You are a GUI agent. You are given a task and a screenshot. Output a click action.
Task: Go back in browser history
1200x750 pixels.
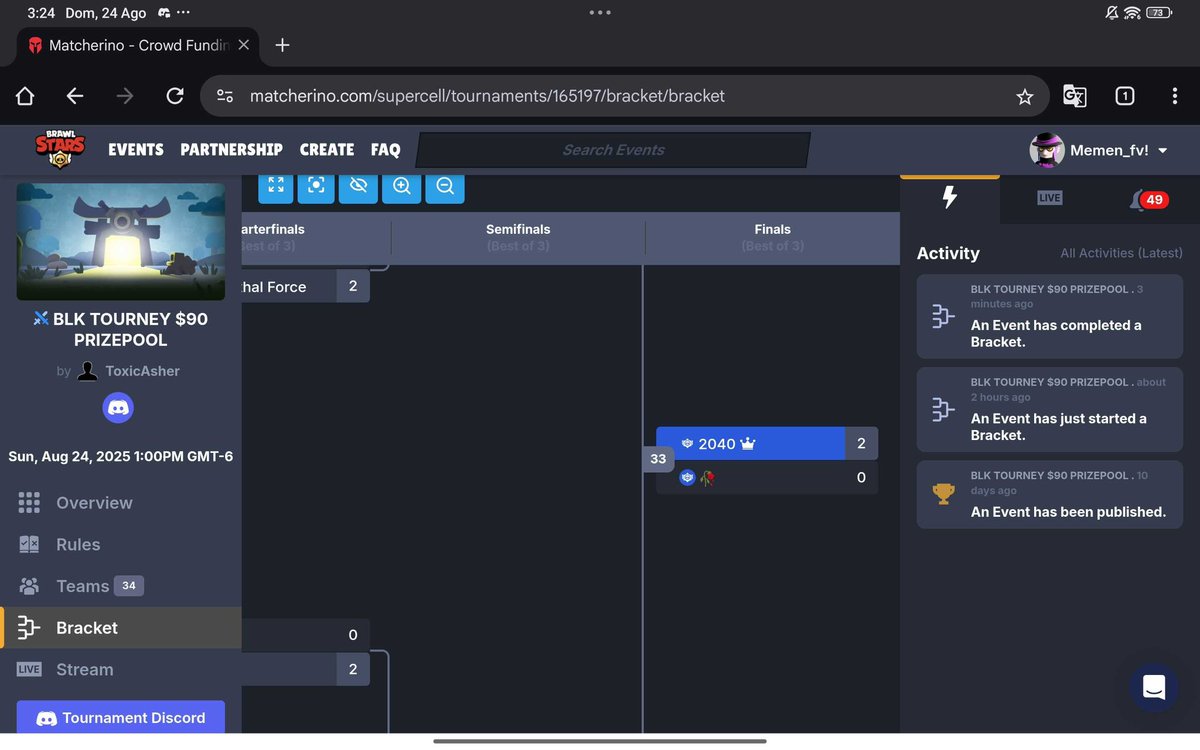point(74,96)
